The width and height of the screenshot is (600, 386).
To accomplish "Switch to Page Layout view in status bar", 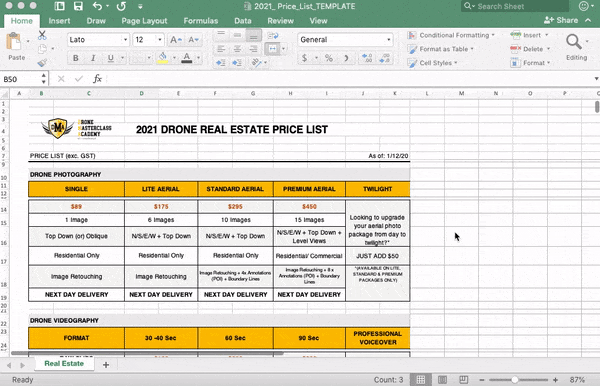I will [x=442, y=379].
